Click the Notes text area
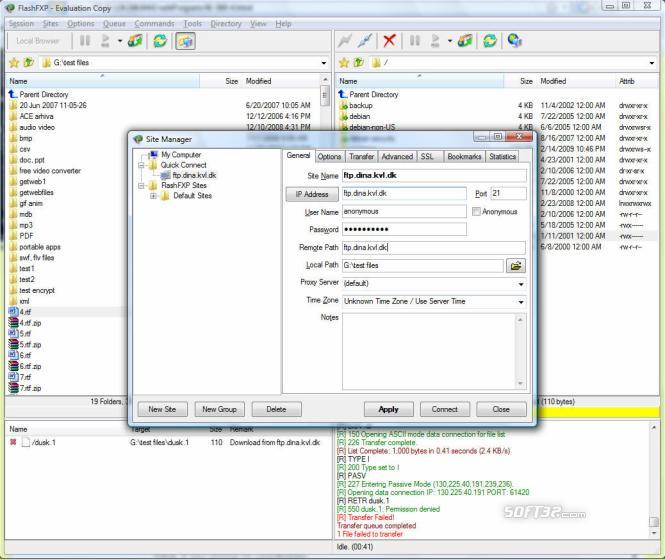Screen dimensions: 665x559 coord(434,351)
